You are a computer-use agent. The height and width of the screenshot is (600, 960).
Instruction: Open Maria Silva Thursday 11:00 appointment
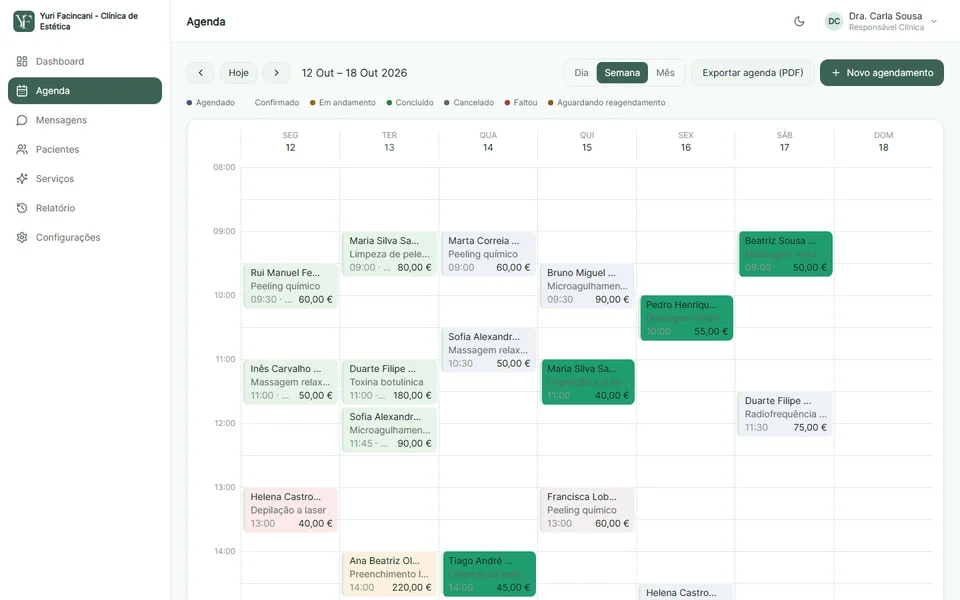point(588,382)
